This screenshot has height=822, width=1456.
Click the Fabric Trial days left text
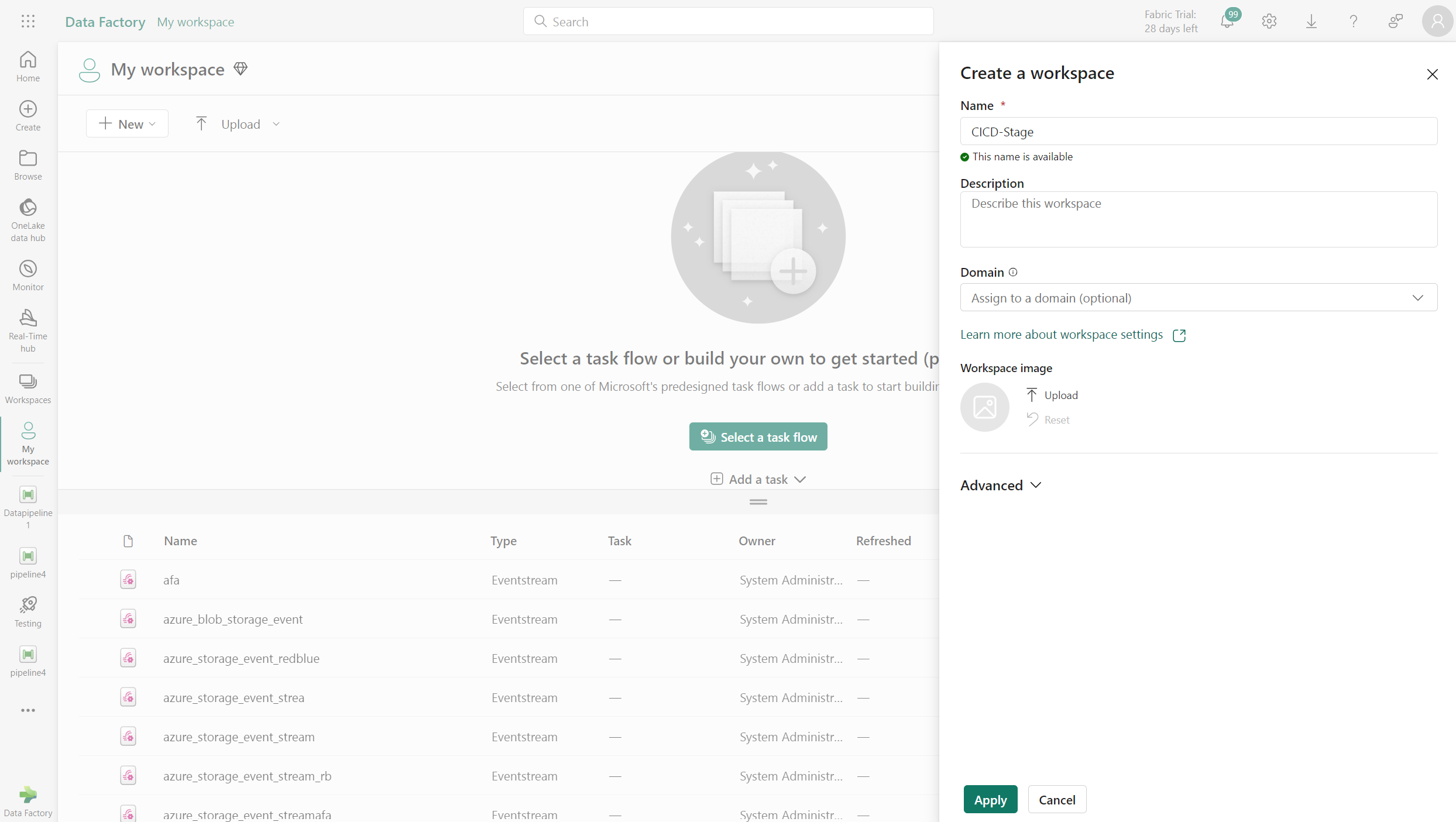1171,22
